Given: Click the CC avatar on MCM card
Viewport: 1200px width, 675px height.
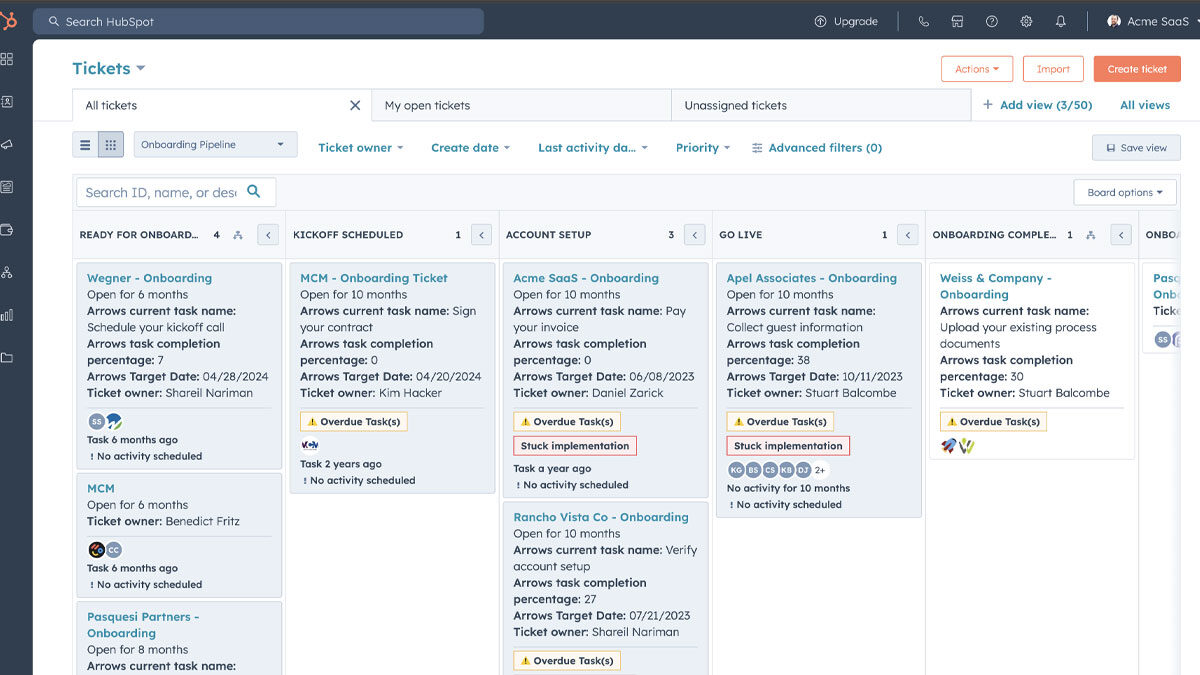Looking at the screenshot, I should pos(113,550).
